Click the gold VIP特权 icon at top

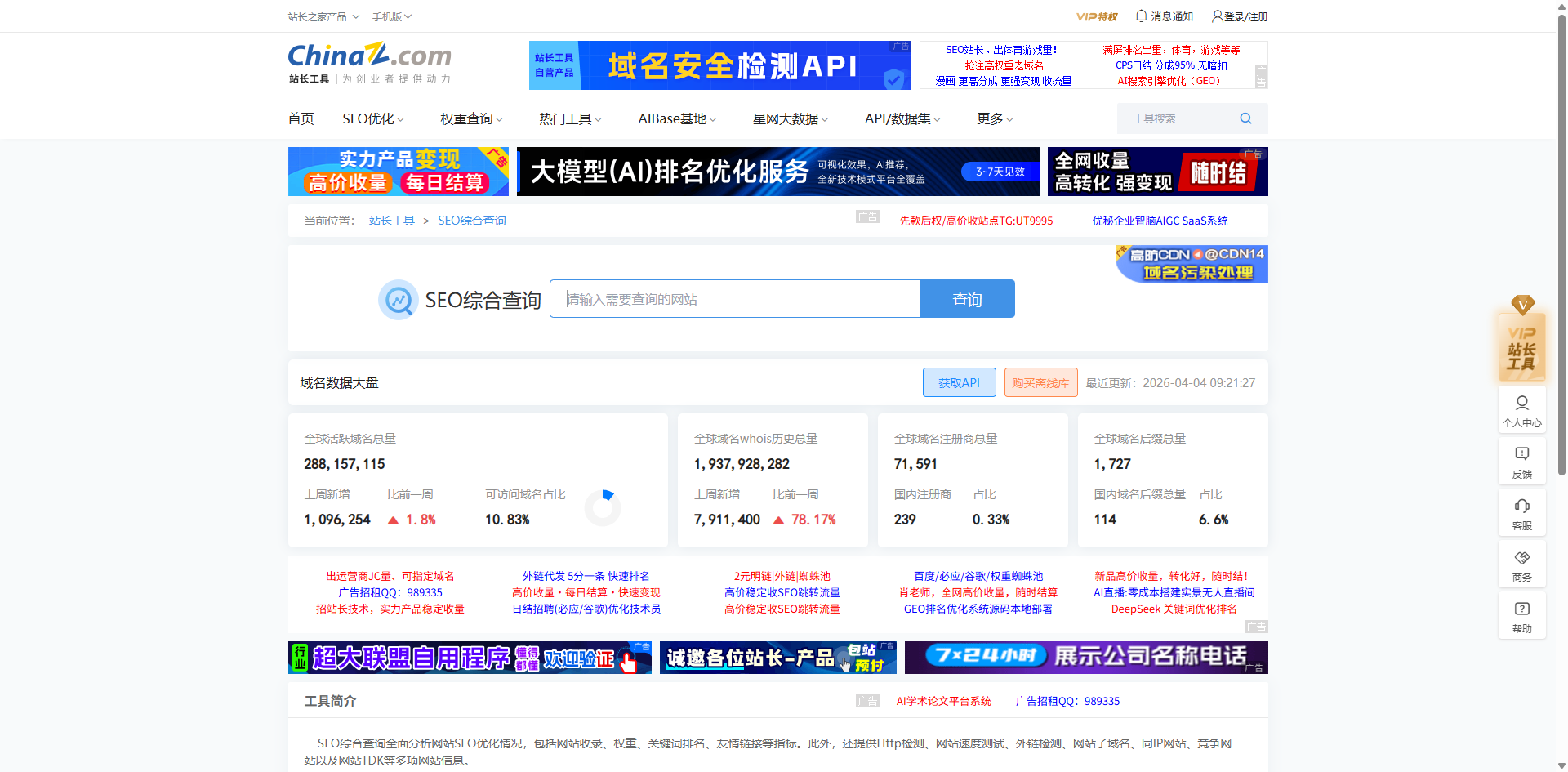coord(1097,16)
